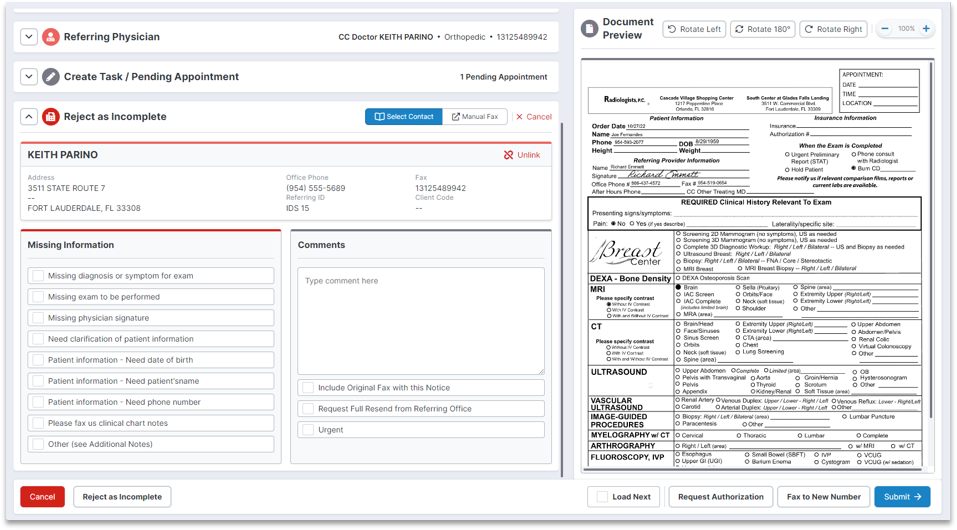The height and width of the screenshot is (530, 957).
Task: Collapse the Reject as Incomplete section
Action: tap(29, 117)
